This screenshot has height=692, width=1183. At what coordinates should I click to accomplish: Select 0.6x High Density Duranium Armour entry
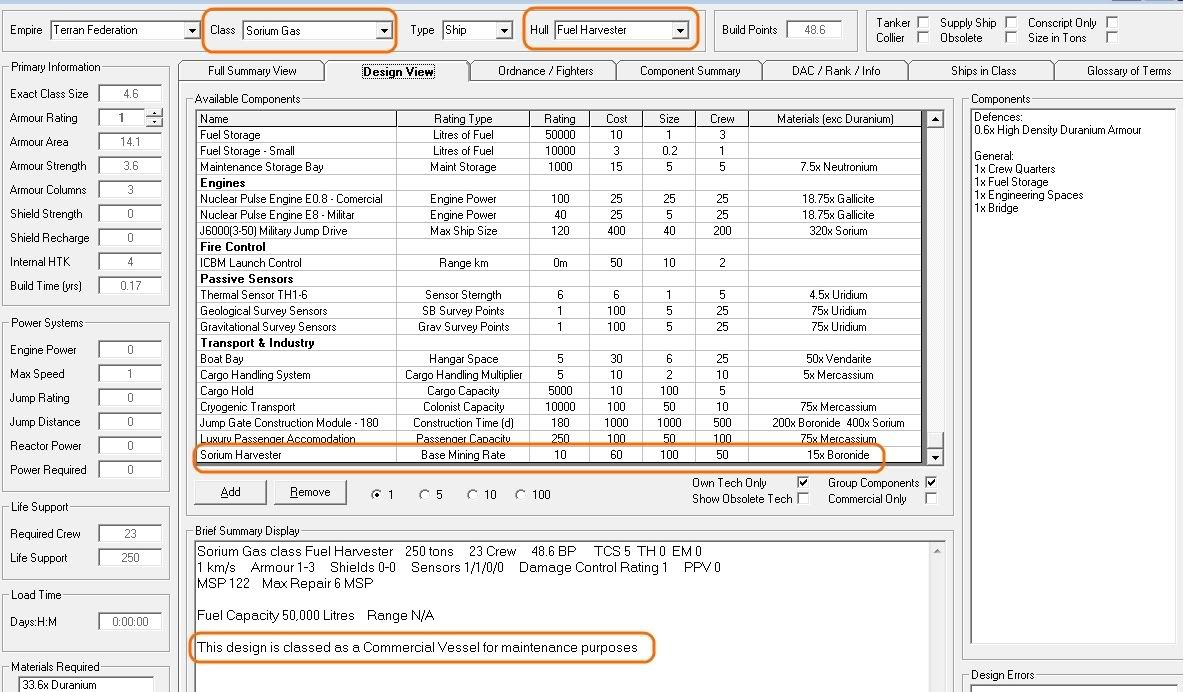[x=1058, y=130]
